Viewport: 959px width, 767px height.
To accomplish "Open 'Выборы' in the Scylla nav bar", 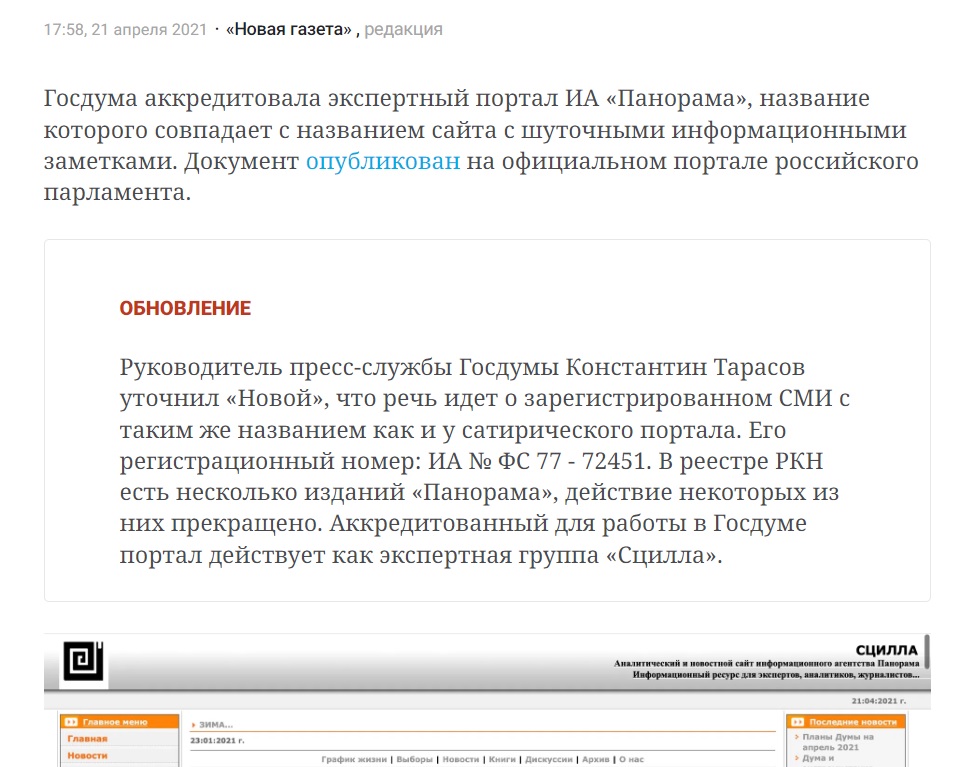I will pos(414,759).
